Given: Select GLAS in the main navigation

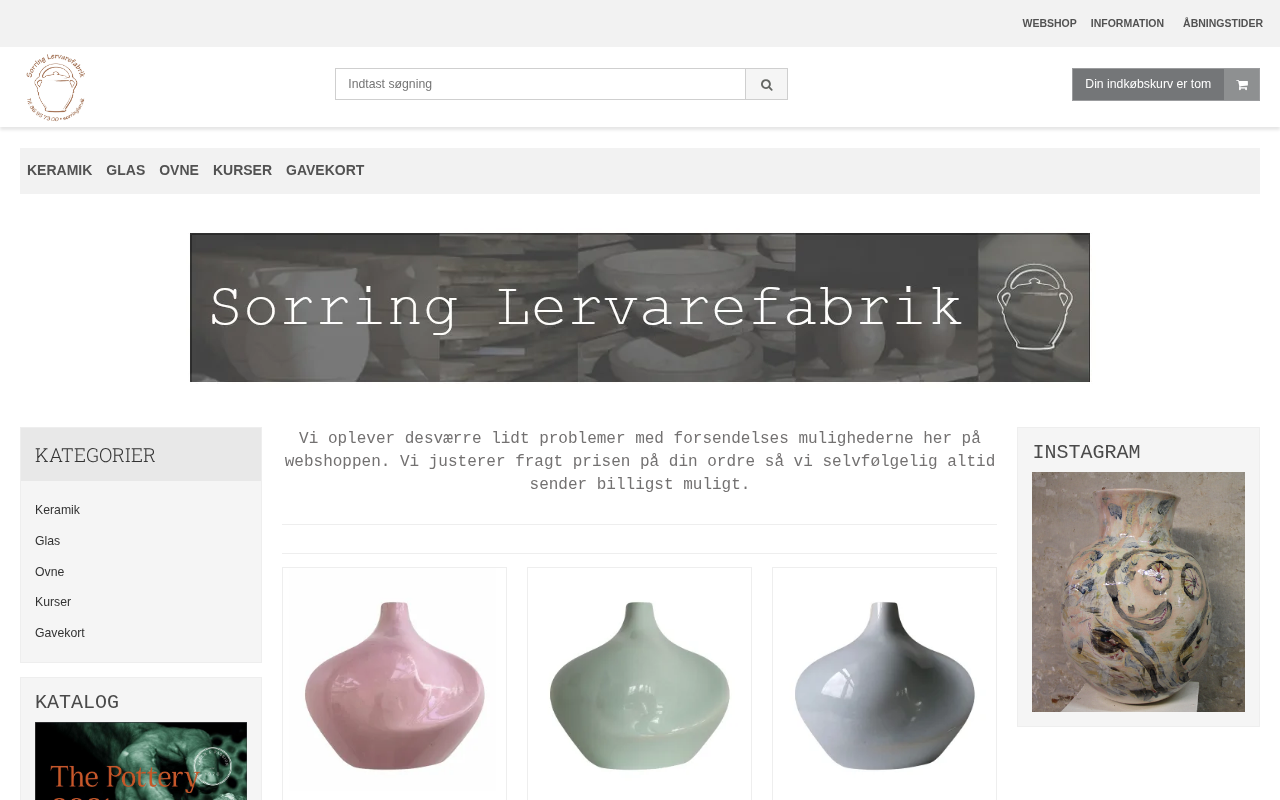Looking at the screenshot, I should [125, 170].
